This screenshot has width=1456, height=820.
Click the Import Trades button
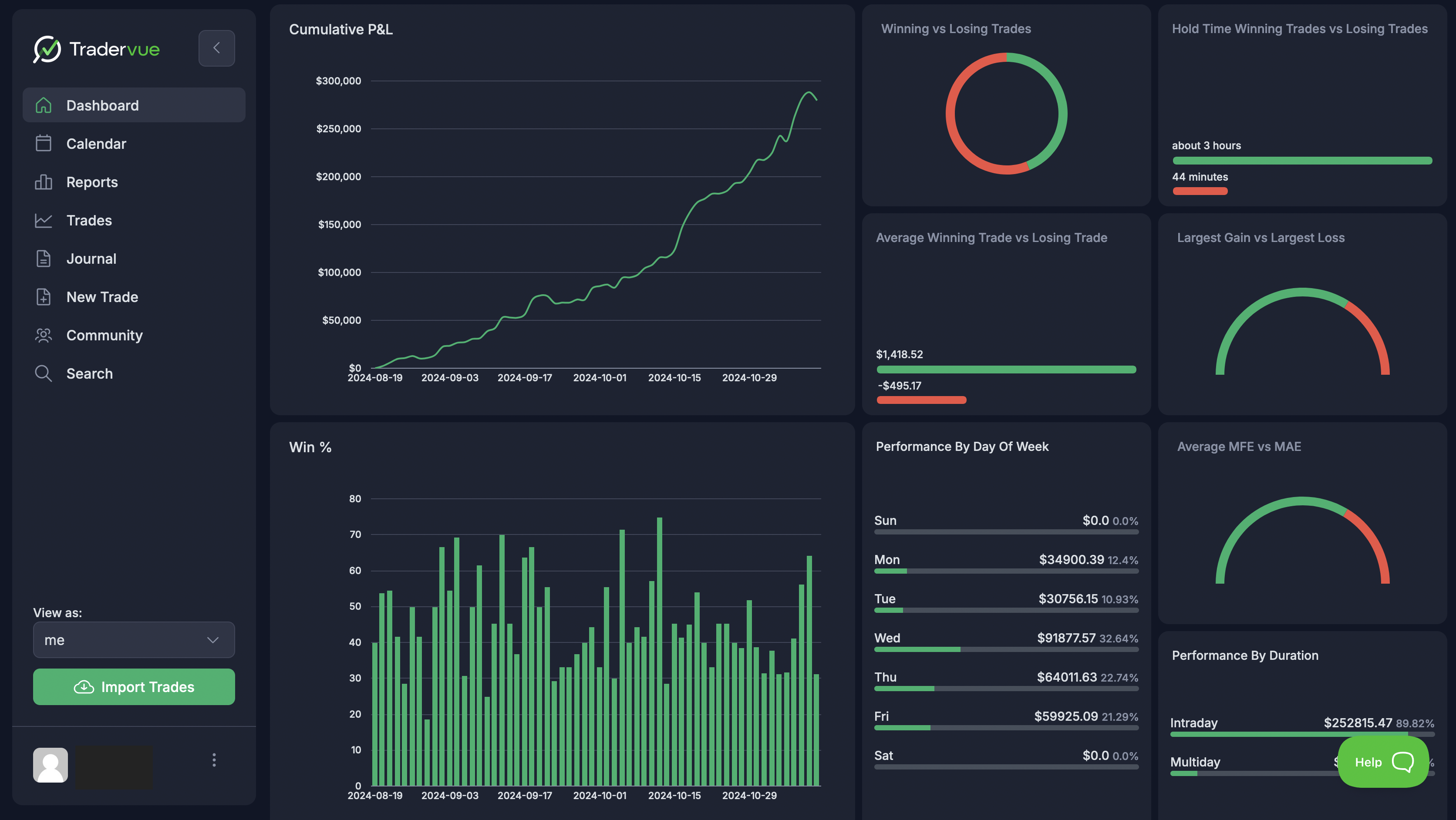click(134, 687)
